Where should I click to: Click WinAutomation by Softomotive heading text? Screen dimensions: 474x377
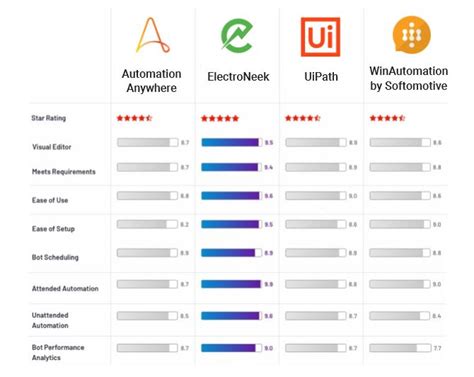point(409,78)
